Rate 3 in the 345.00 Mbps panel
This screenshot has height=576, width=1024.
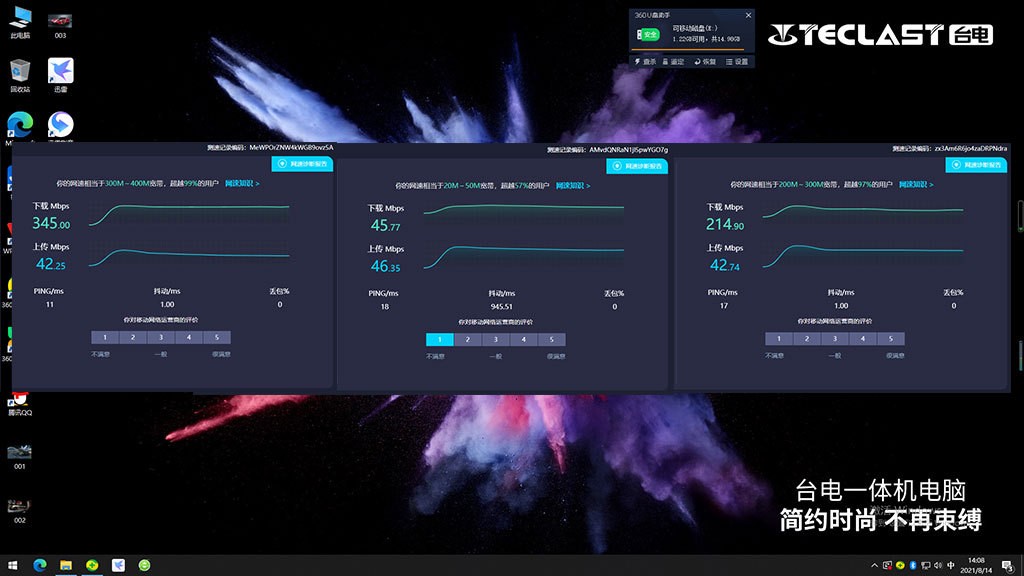coord(161,337)
